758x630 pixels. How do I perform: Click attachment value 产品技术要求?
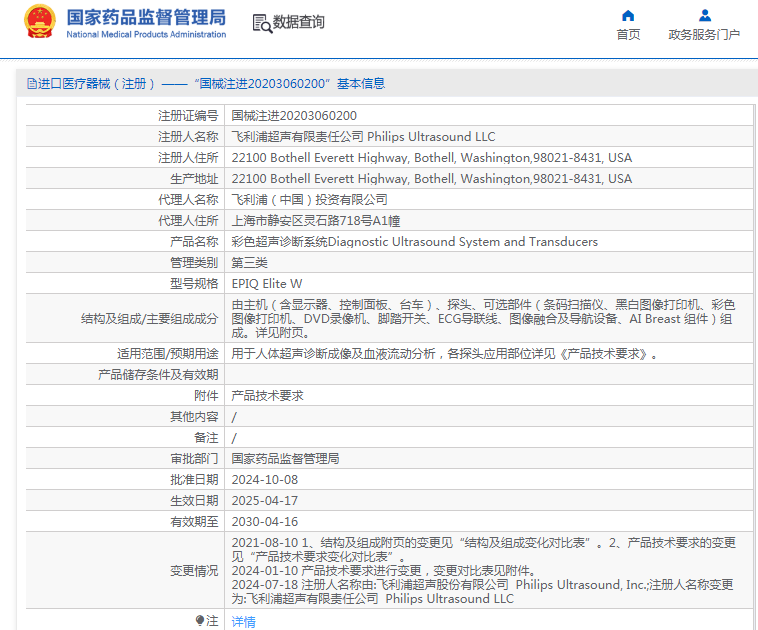click(267, 396)
